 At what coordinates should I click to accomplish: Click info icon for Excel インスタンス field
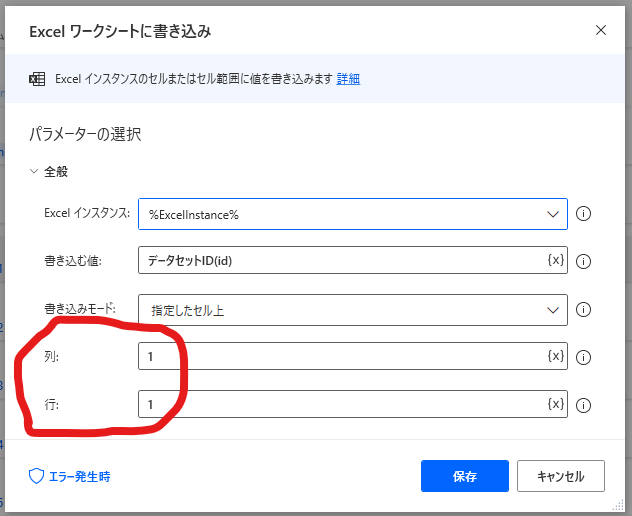coord(583,214)
